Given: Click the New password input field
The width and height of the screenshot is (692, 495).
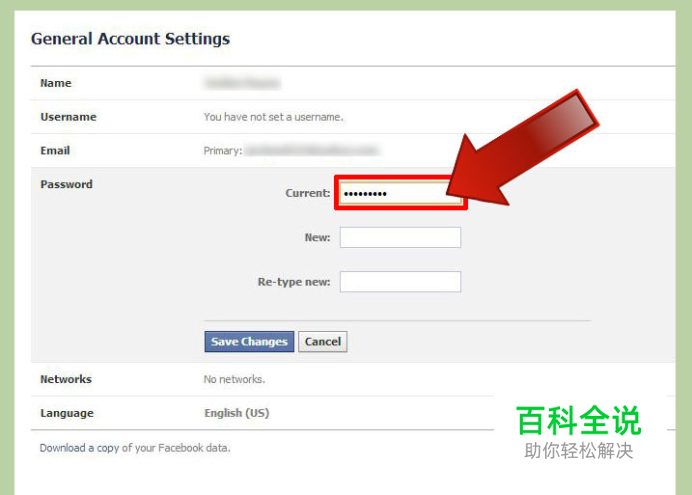Looking at the screenshot, I should click(400, 237).
